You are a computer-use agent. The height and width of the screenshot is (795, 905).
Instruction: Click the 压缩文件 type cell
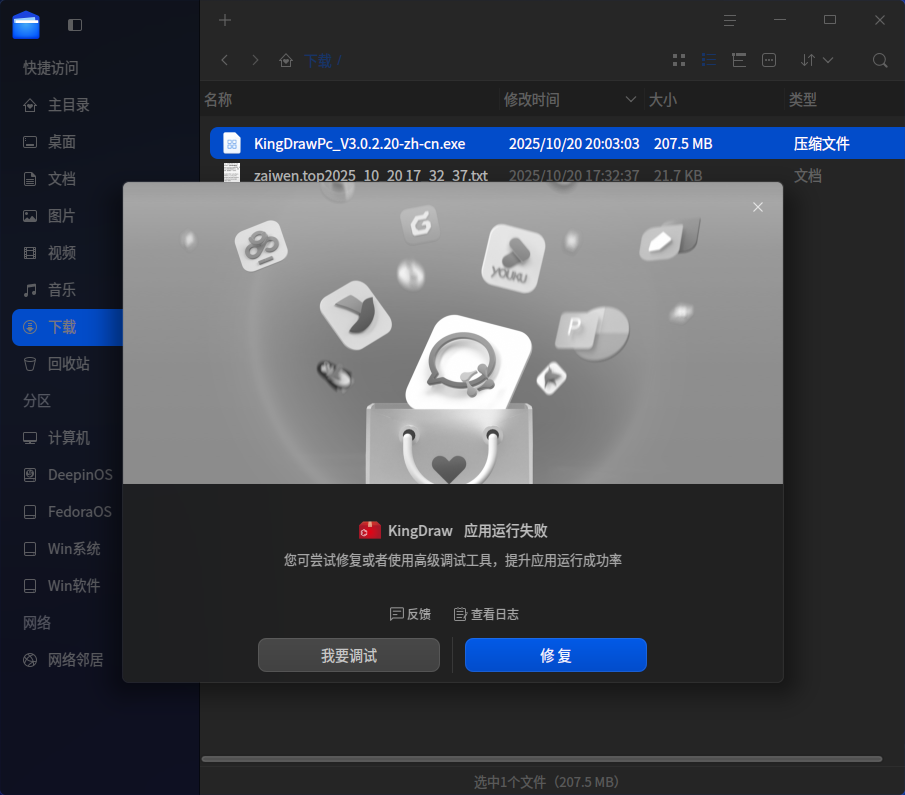click(821, 143)
